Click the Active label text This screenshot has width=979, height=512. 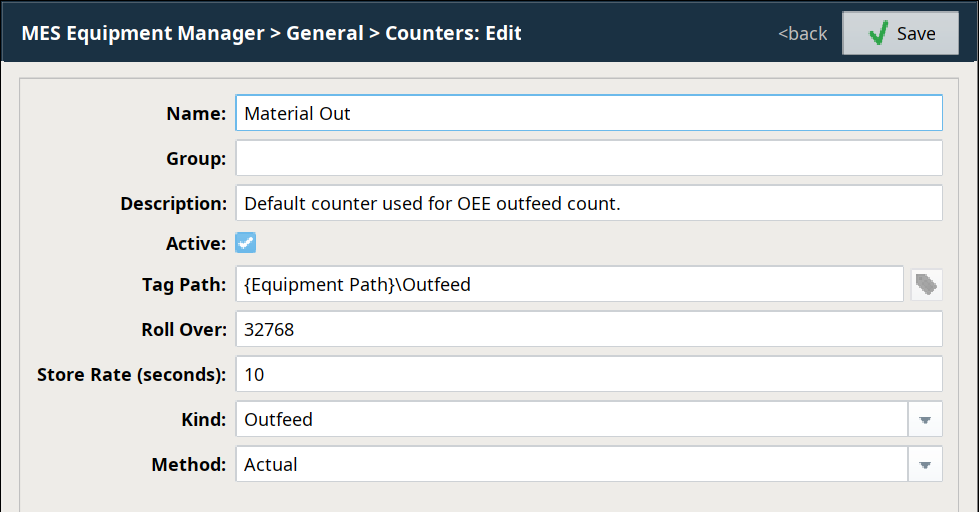[196, 244]
